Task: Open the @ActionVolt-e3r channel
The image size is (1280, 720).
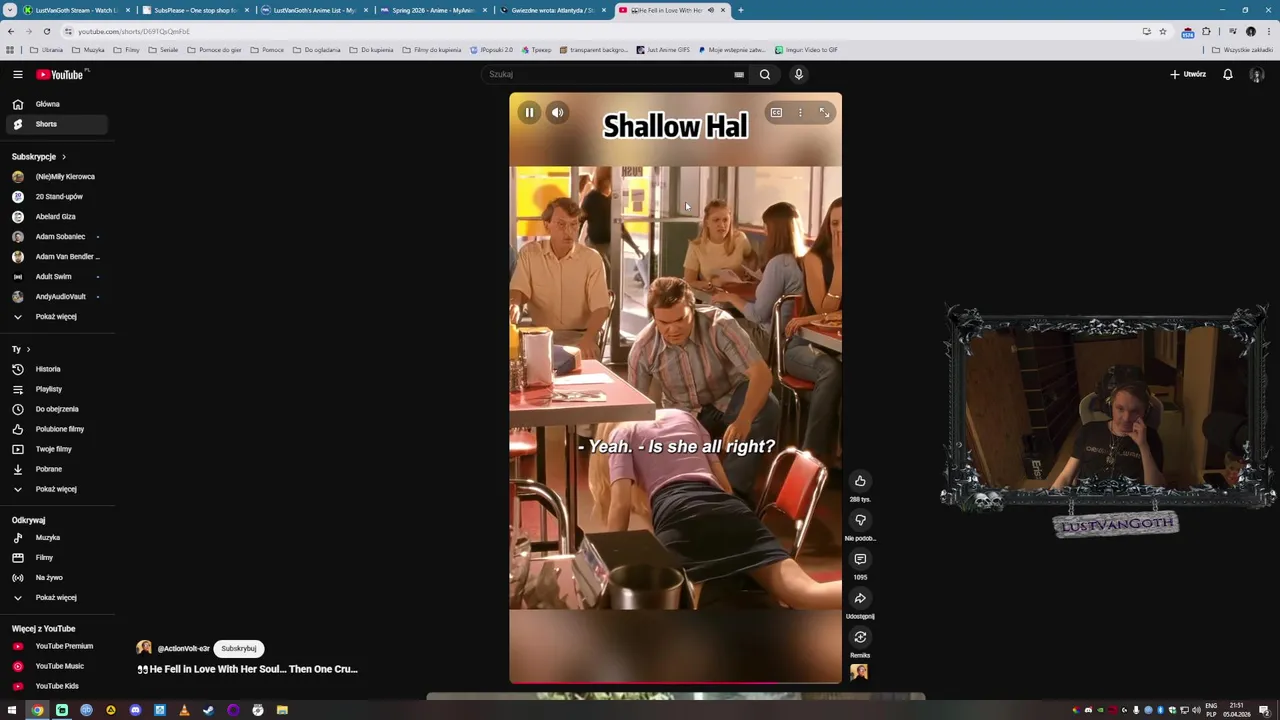Action: pos(183,649)
